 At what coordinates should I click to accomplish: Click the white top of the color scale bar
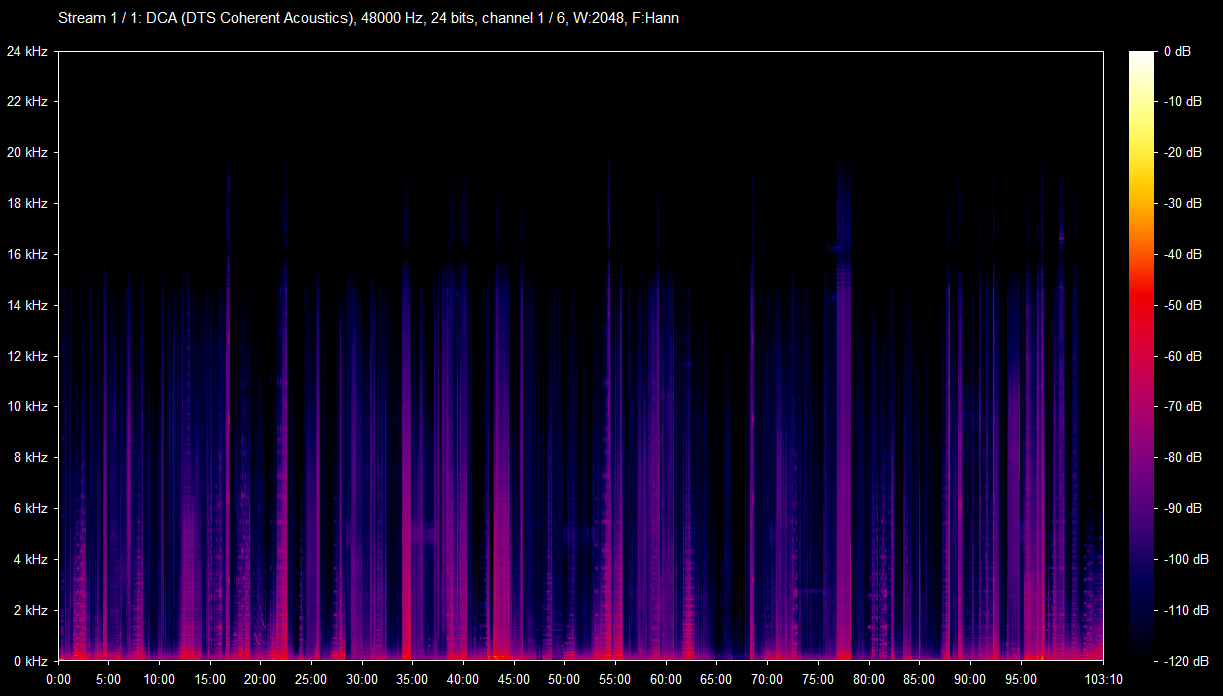pyautogui.click(x=1141, y=58)
